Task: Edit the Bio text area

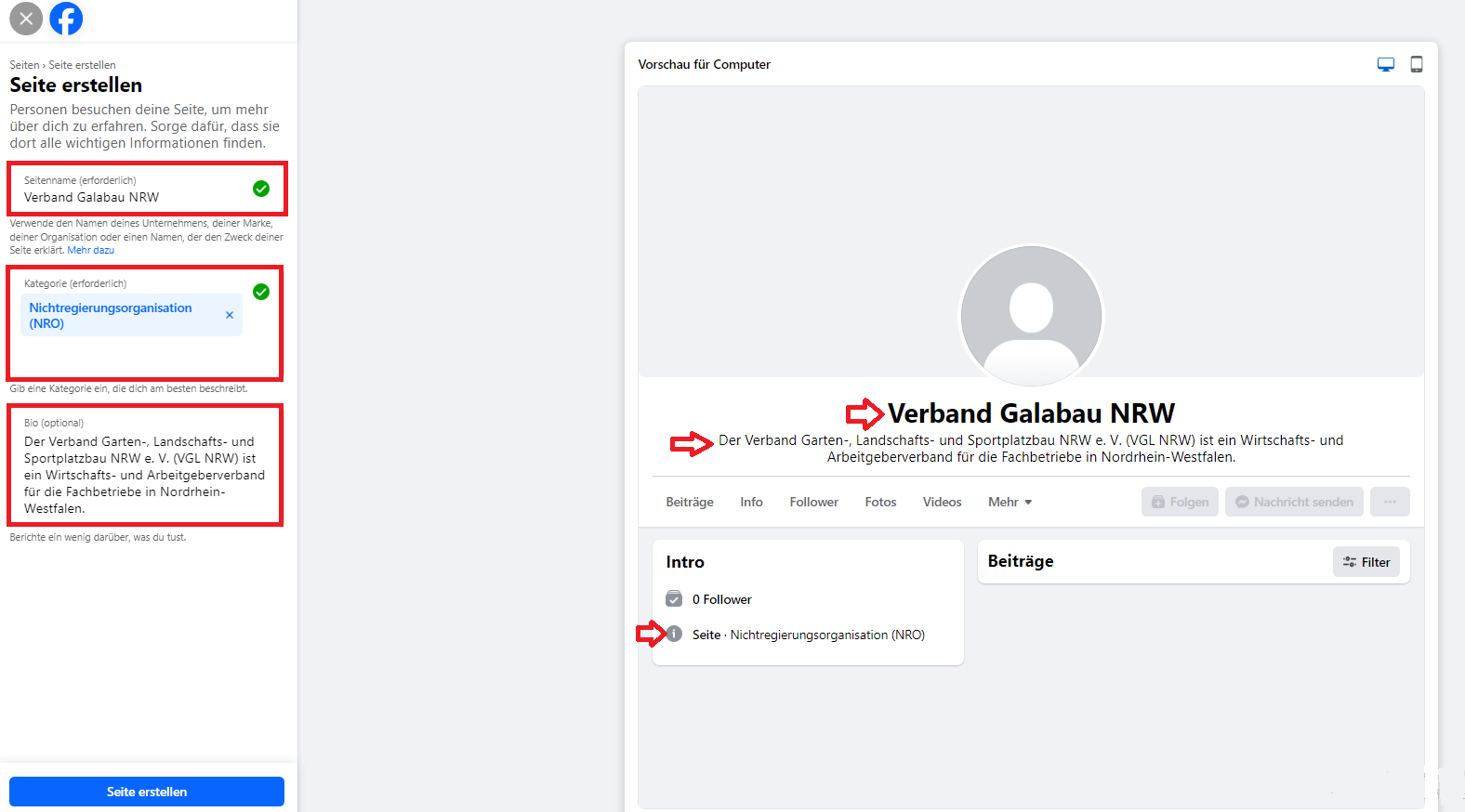Action: coord(145,465)
